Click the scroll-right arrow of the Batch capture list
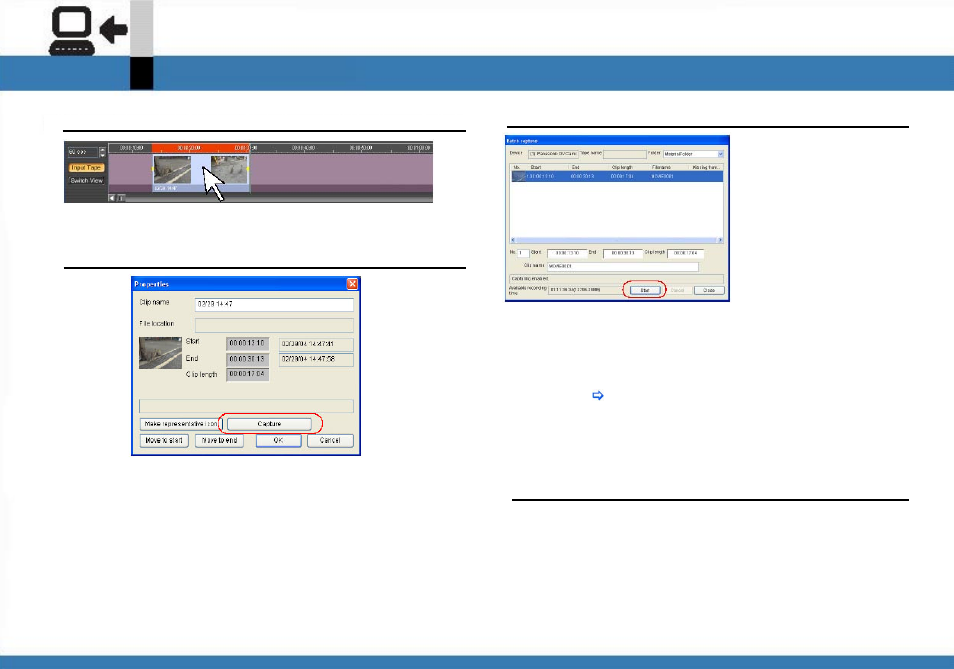 [x=720, y=240]
